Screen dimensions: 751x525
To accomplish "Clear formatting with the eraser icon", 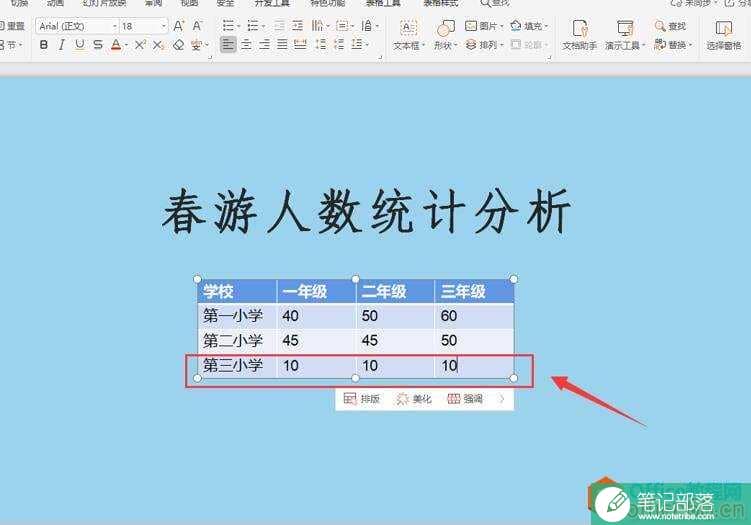I will [179, 45].
